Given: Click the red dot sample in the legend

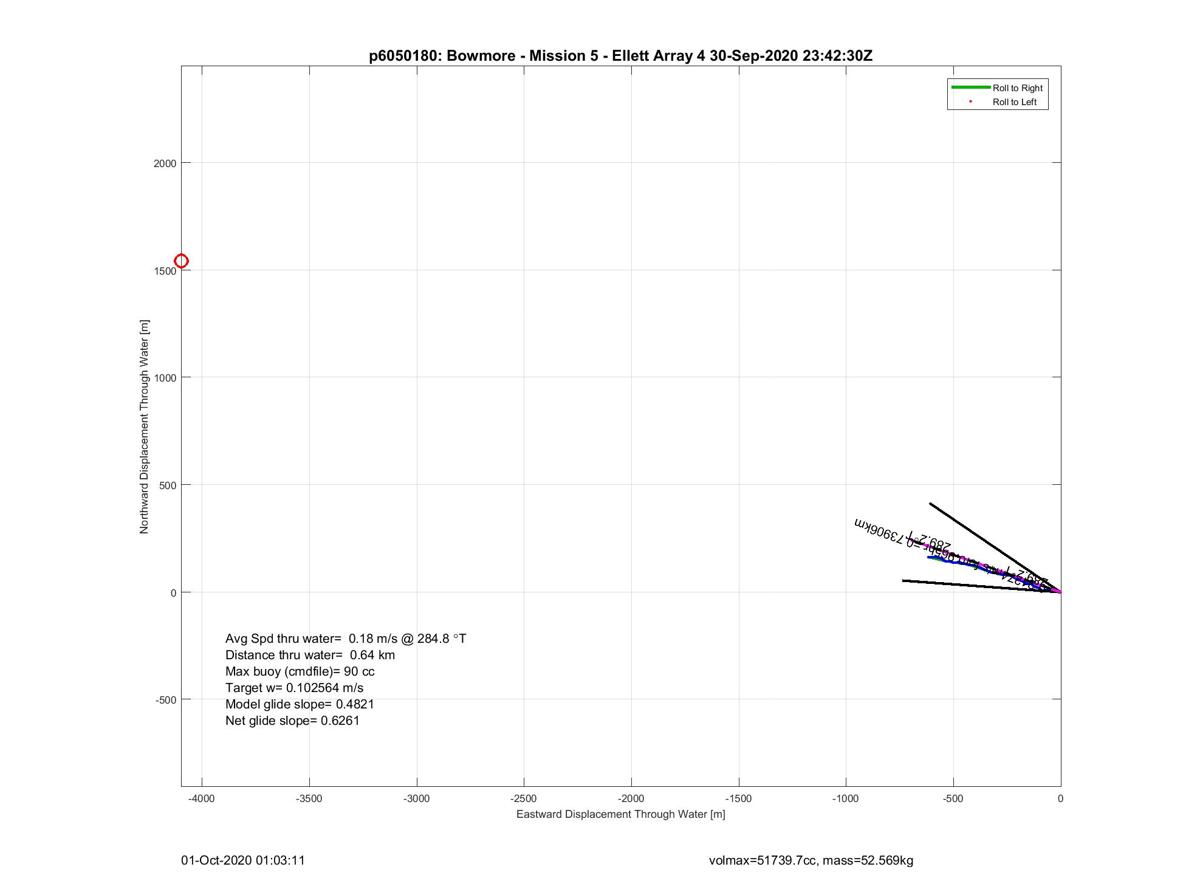Looking at the screenshot, I should point(970,102).
